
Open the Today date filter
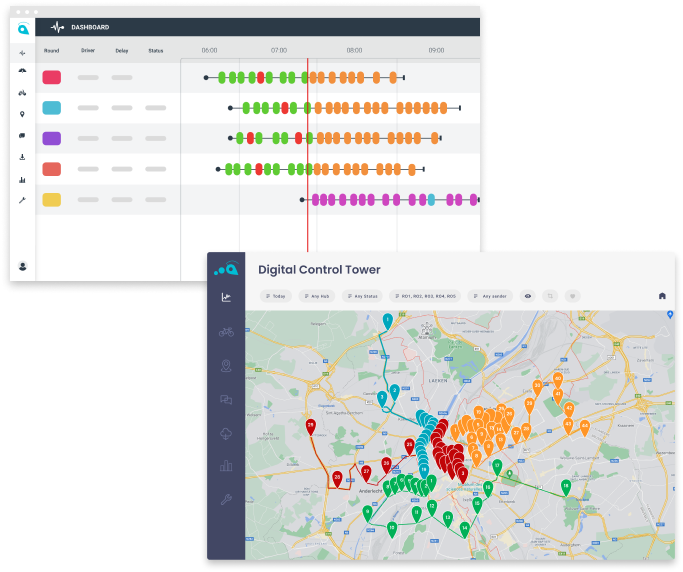pos(275,296)
